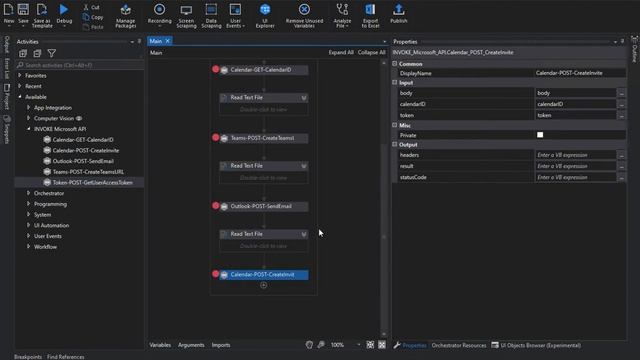Open the zoom percentage dropdown

(x=359, y=345)
